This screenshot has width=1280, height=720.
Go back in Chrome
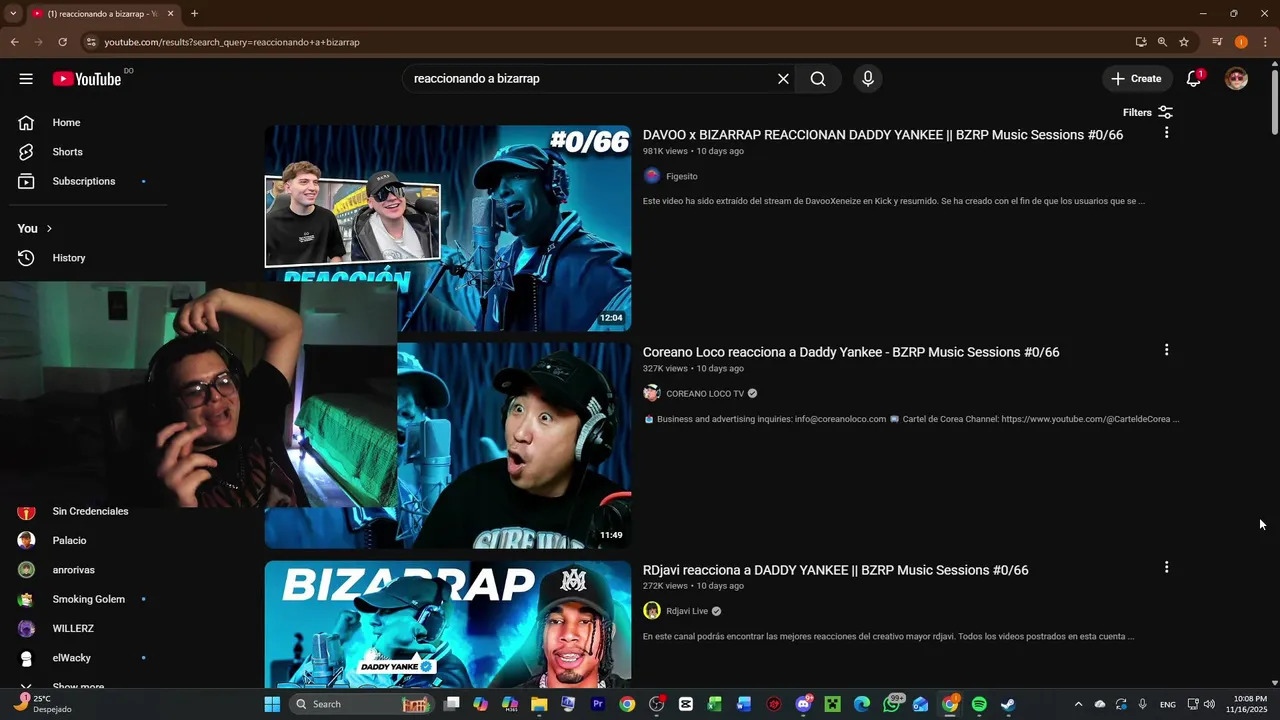pos(14,42)
